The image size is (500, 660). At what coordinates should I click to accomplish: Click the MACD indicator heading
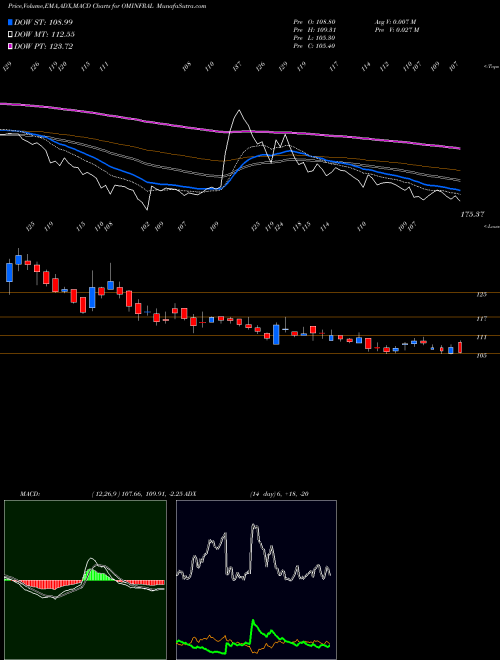pos(30,494)
